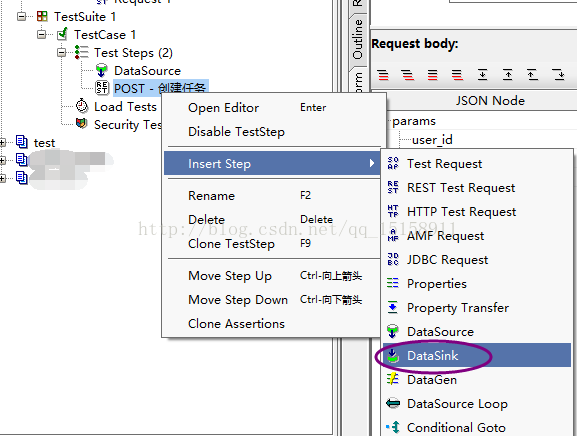Click the project icon beside 'test'
This screenshot has height=436, width=577.
click(x=22, y=142)
